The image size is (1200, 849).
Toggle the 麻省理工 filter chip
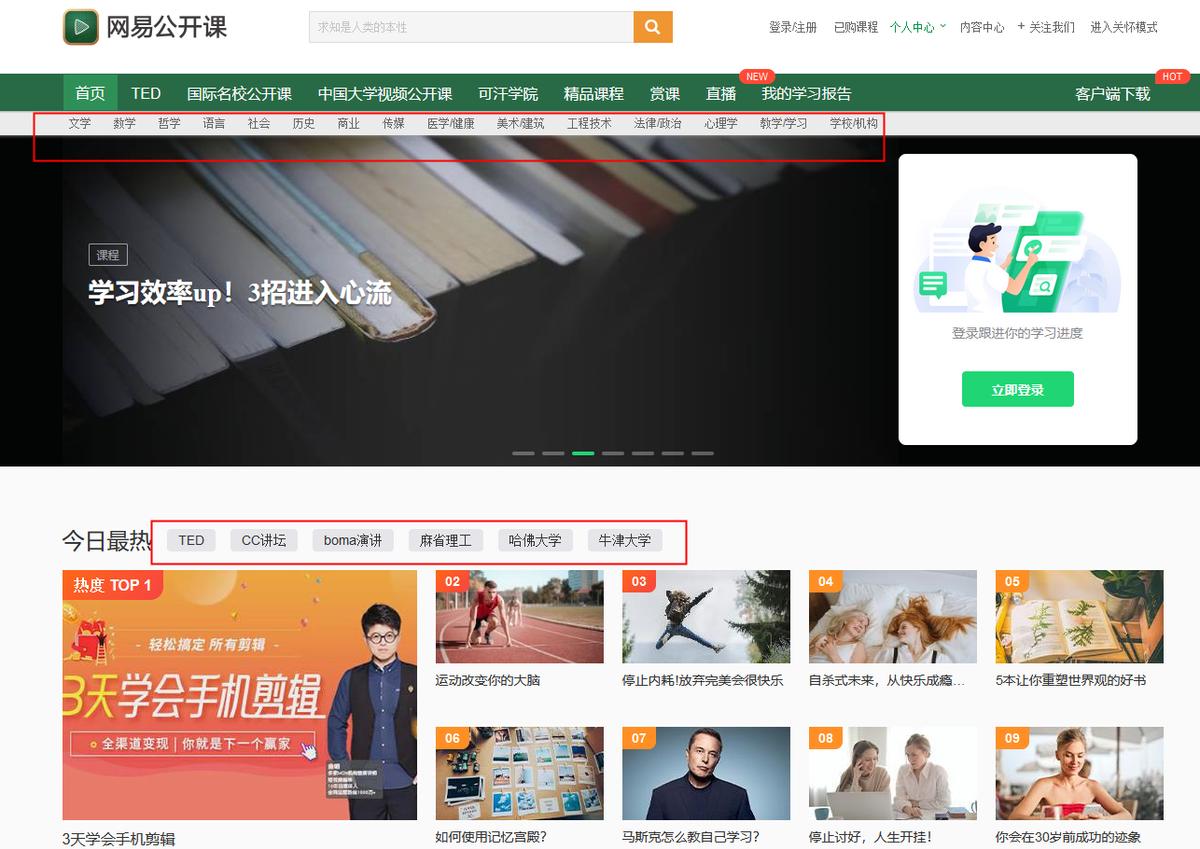[x=446, y=540]
